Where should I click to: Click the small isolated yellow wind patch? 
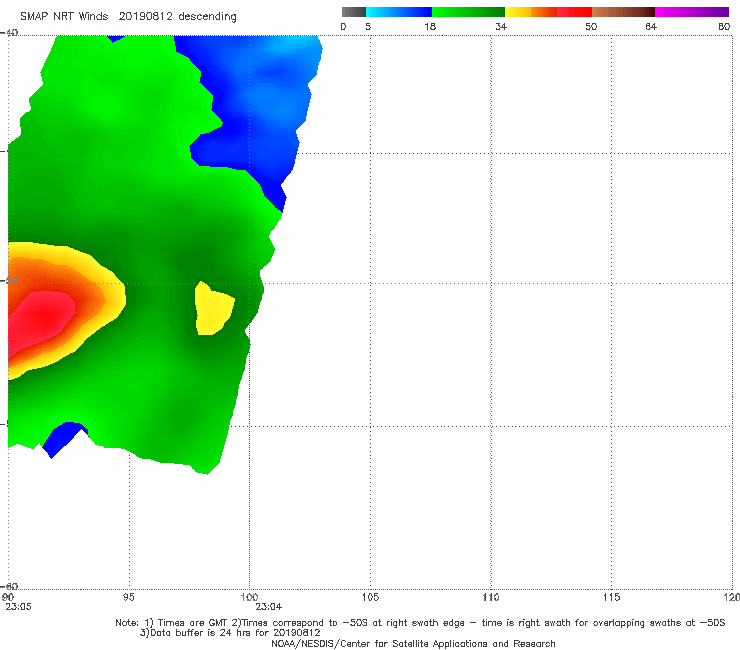pyautogui.click(x=213, y=309)
